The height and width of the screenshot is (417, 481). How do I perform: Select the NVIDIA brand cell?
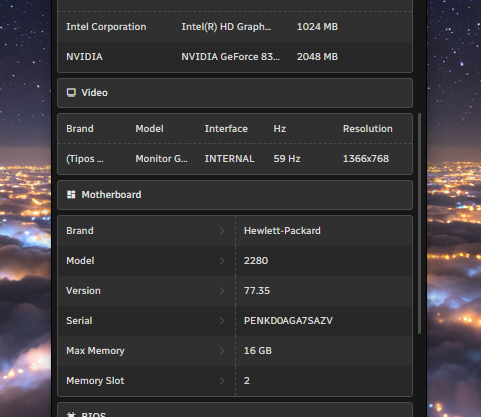(84, 57)
